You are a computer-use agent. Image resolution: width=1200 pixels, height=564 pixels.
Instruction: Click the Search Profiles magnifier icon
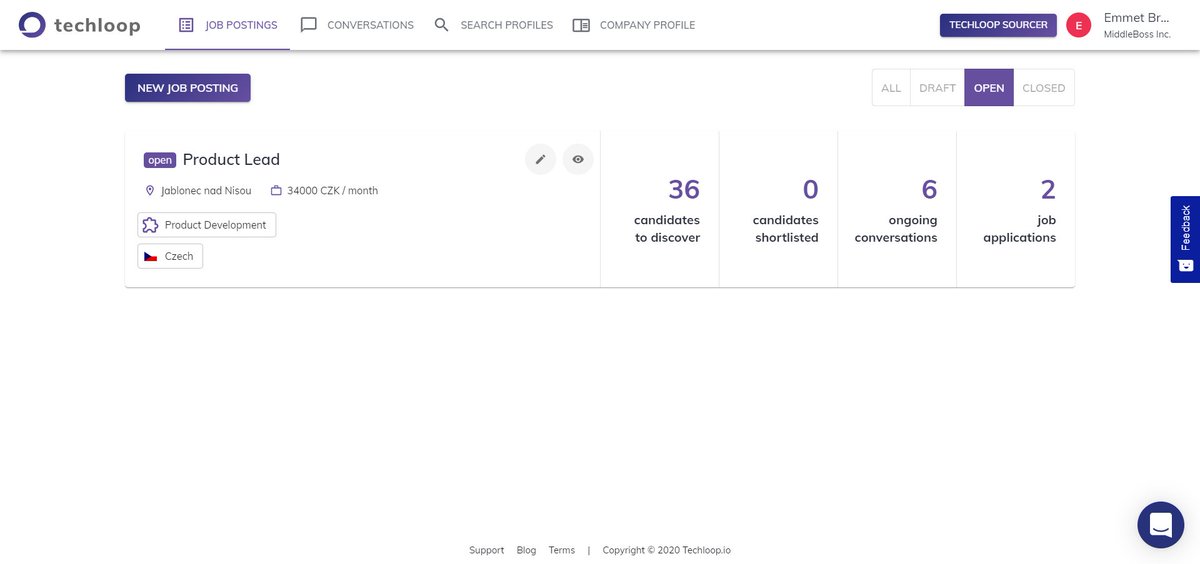coord(442,25)
